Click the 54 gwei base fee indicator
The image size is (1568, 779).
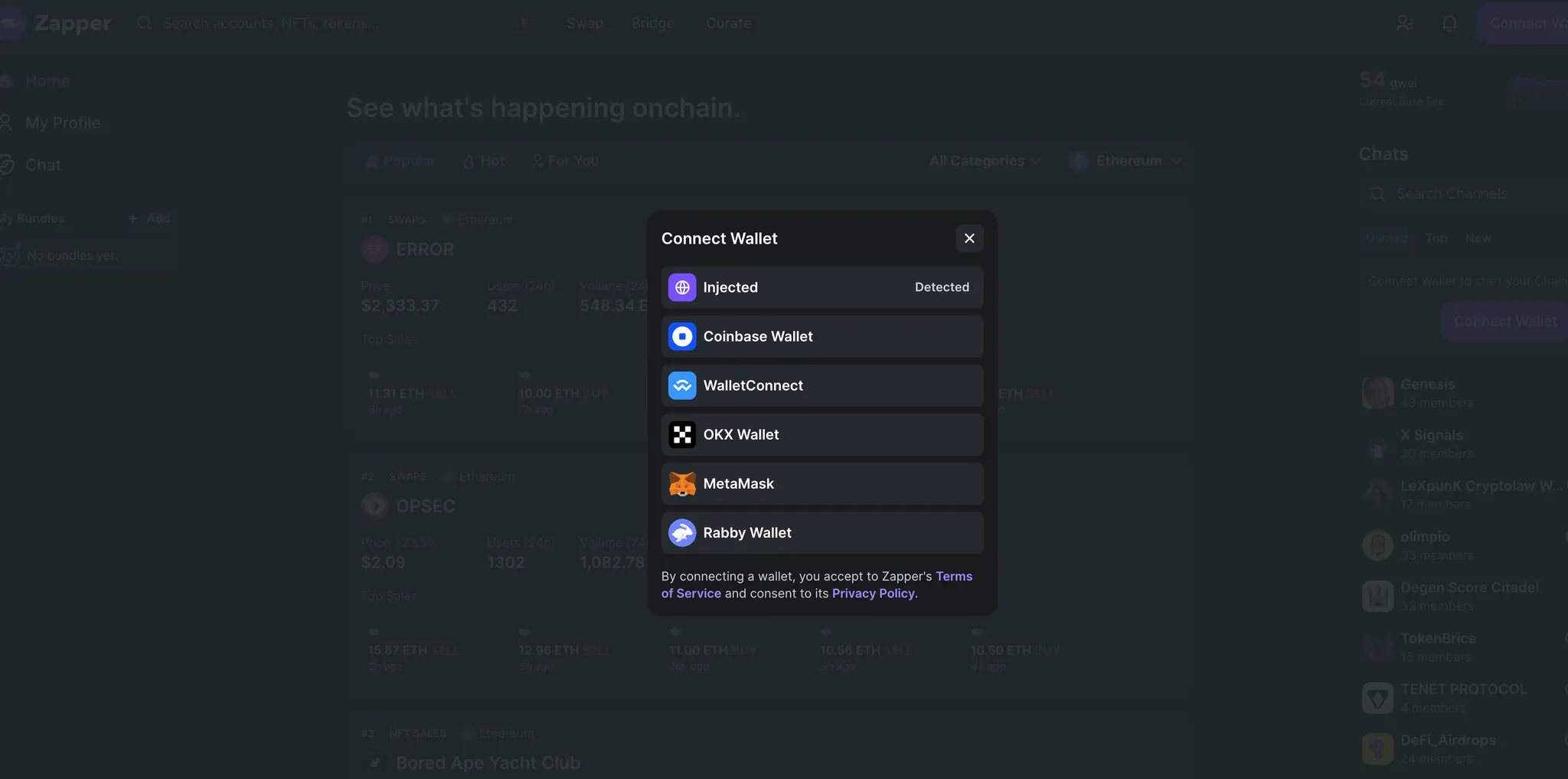(x=1401, y=89)
